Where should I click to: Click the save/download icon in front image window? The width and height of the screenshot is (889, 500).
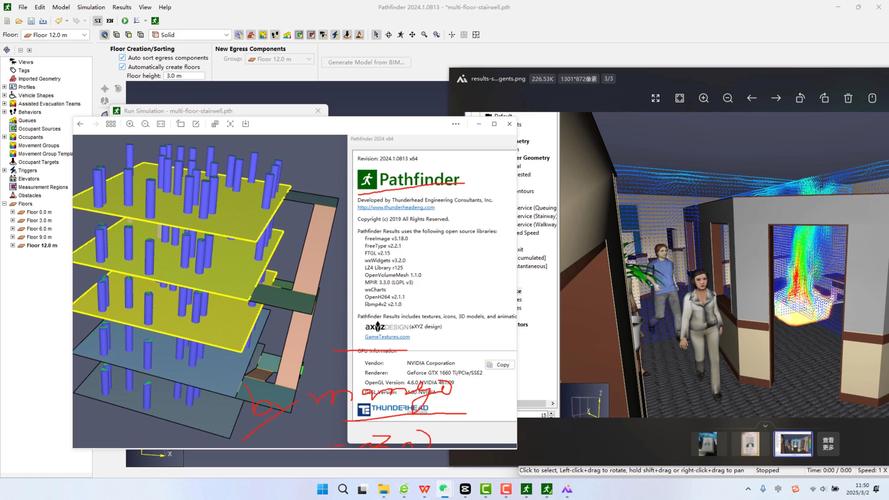[245, 124]
